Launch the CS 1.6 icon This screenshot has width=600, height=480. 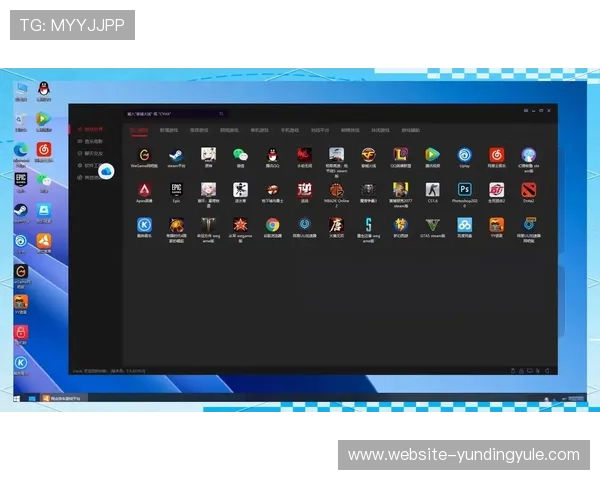coord(432,189)
